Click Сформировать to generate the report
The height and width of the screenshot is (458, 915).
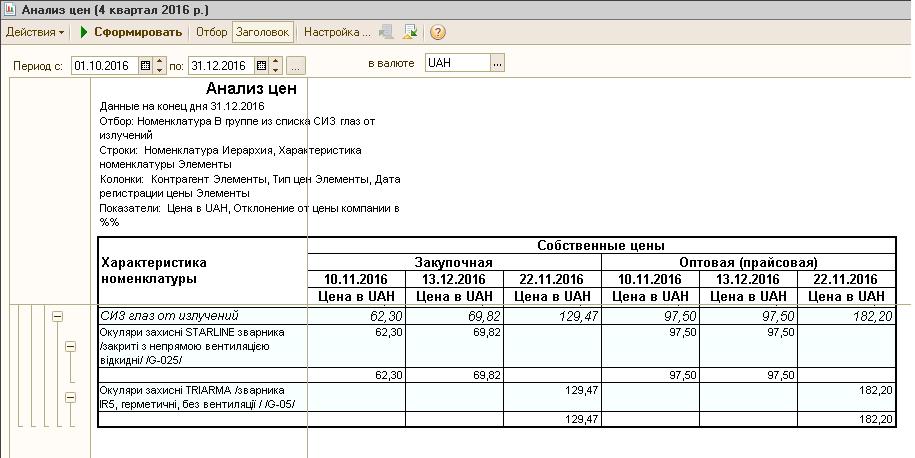[131, 32]
